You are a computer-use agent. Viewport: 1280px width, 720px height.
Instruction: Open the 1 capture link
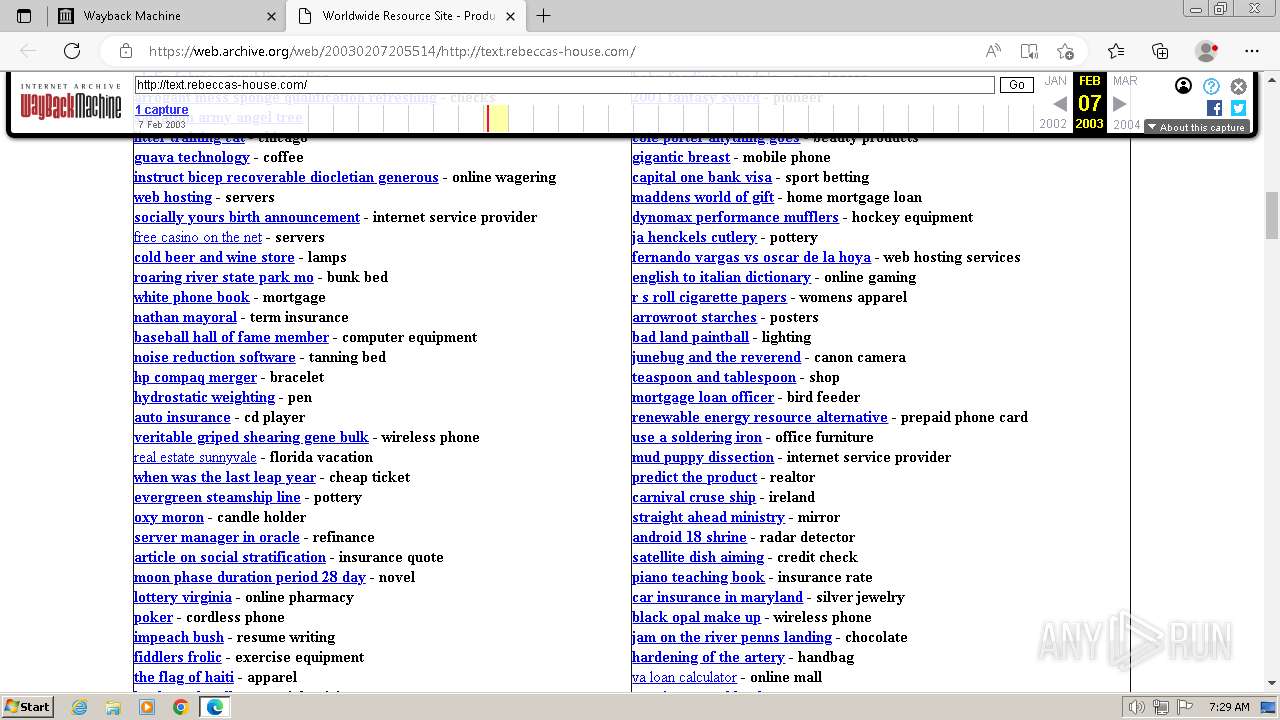pyautogui.click(x=162, y=110)
